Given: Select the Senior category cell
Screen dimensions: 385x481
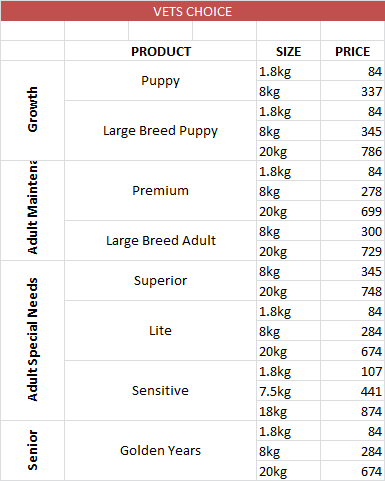Looking at the screenshot, I should click(32, 451).
